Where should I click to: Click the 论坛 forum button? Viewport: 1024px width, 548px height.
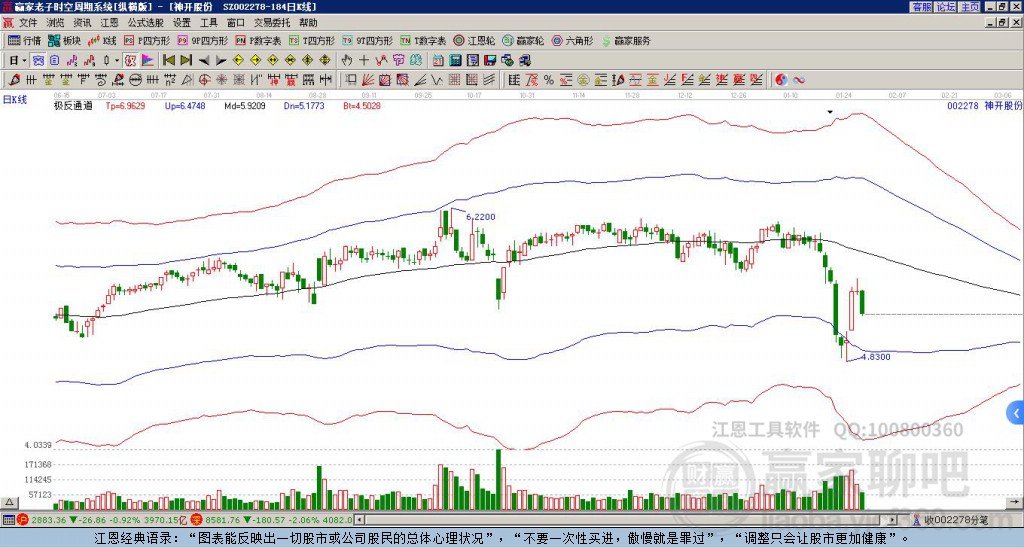tap(946, 6)
